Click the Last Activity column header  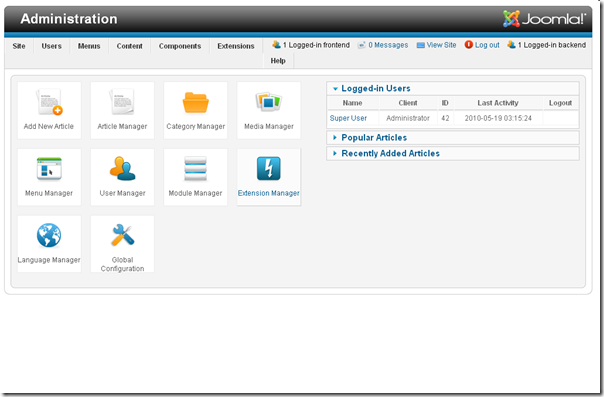pos(498,103)
